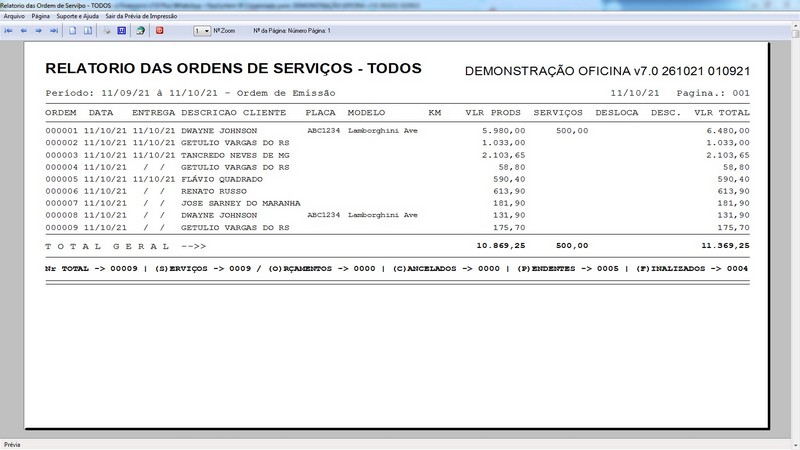The width and height of the screenshot is (800, 450).
Task: Click Prévia label in status bar
Action: point(12,444)
